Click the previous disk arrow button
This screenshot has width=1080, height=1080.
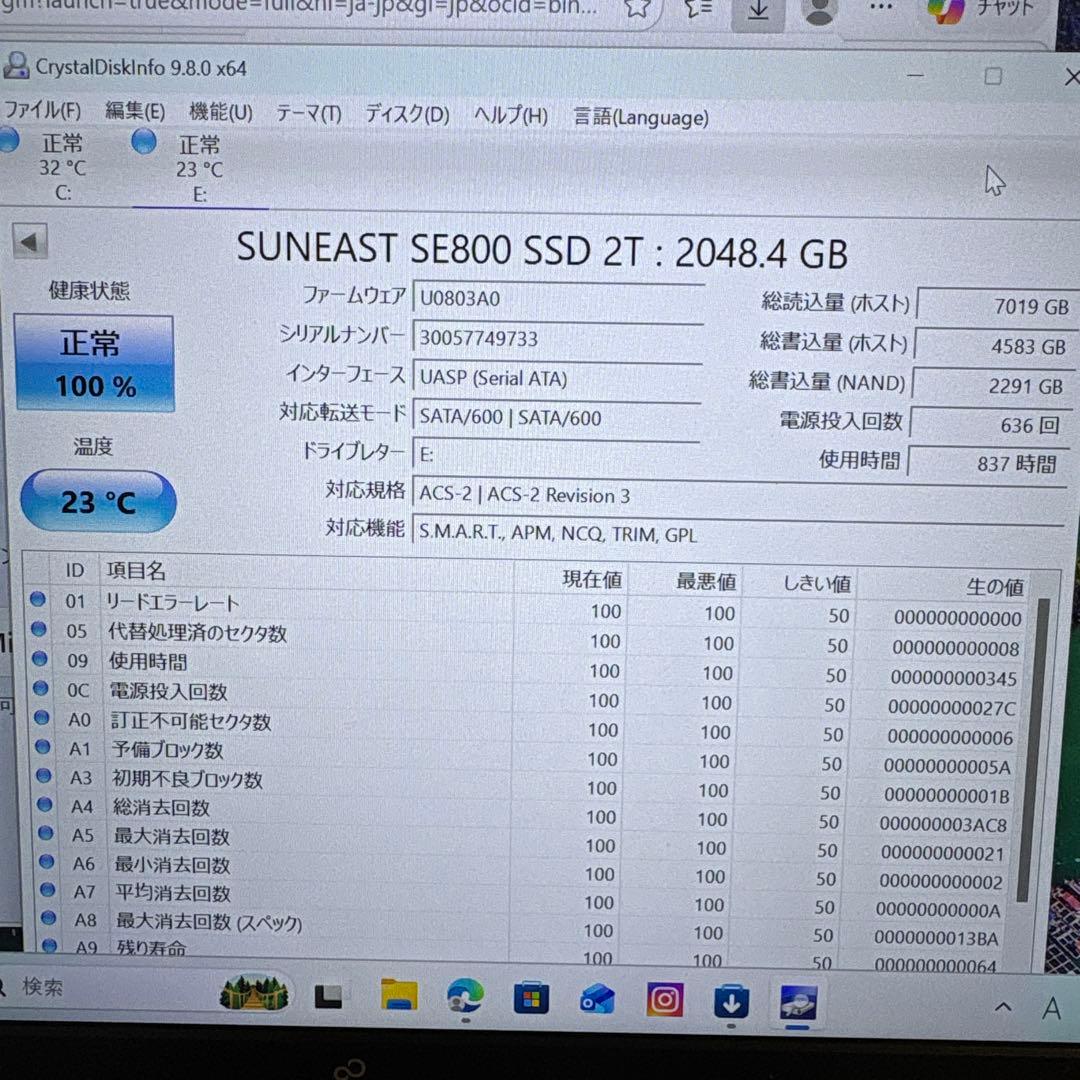tap(30, 242)
